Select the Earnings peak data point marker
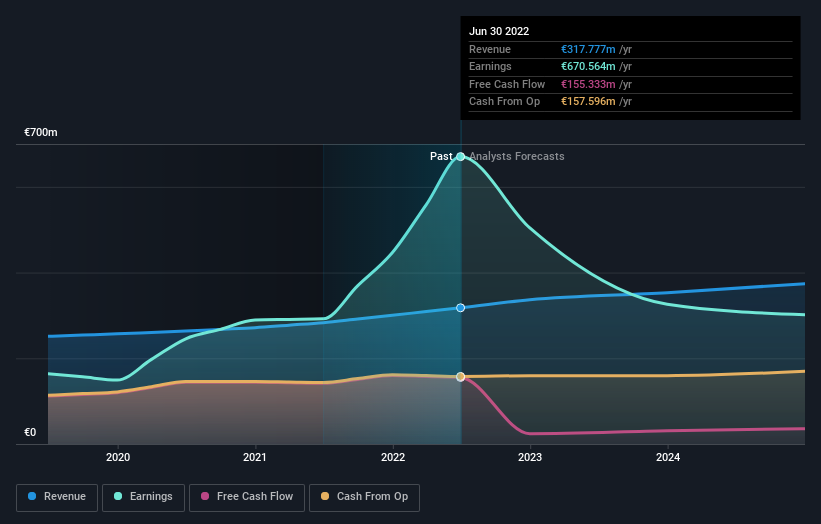This screenshot has width=821, height=524. (460, 157)
